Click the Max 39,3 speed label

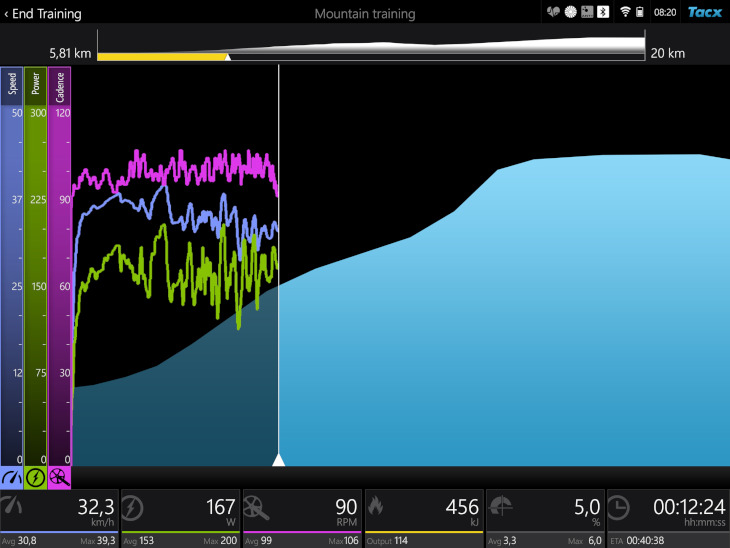click(98, 541)
